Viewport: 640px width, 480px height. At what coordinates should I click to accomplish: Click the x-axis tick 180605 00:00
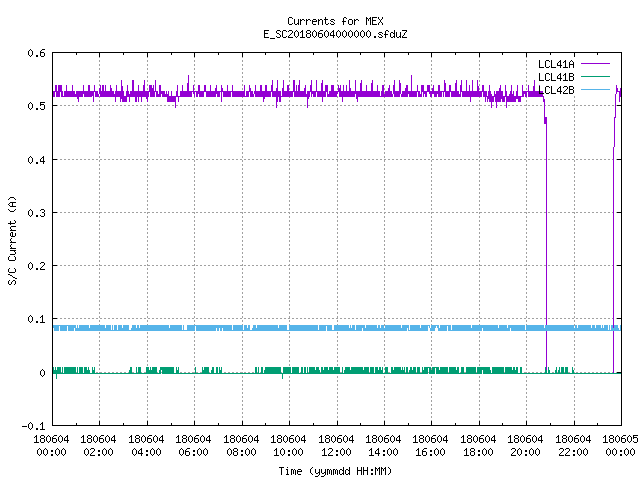pyautogui.click(x=620, y=445)
